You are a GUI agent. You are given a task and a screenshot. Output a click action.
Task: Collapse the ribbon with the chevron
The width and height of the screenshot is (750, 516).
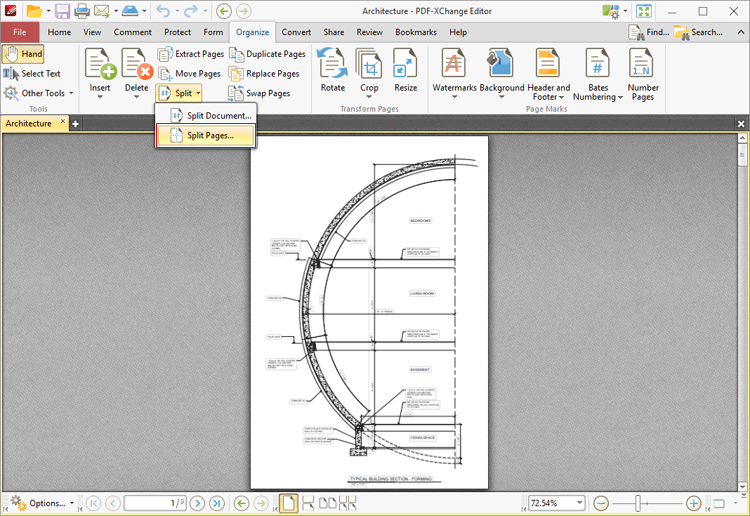click(740, 32)
